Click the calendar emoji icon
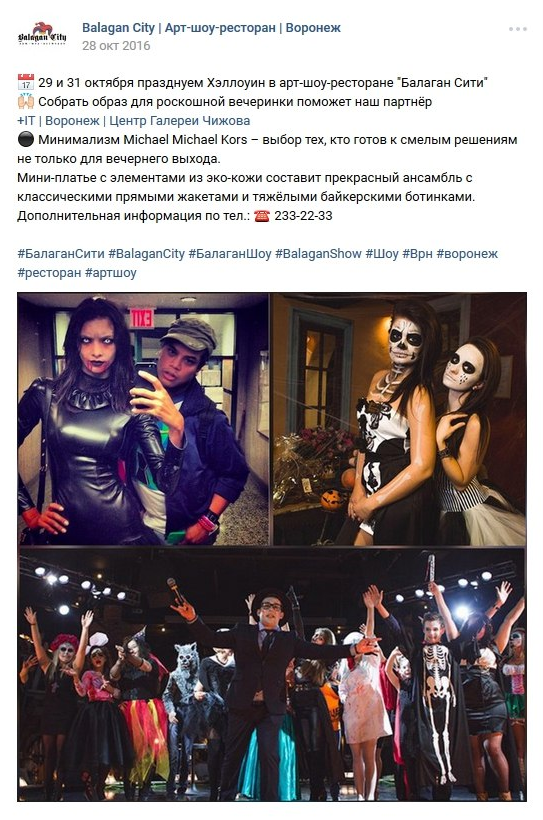The height and width of the screenshot is (820, 543). (26, 83)
